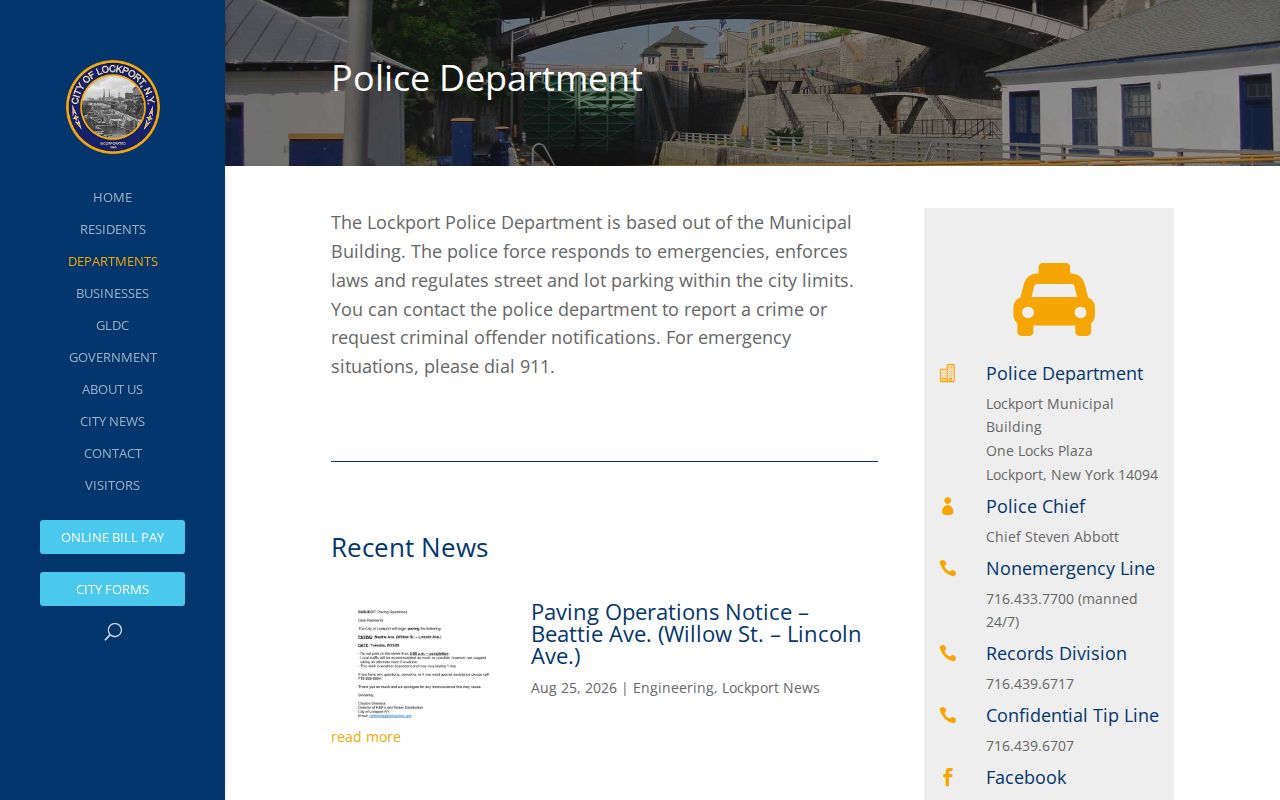Click the phone icon beside Nonemergency Line
The height and width of the screenshot is (800, 1280).
click(947, 568)
